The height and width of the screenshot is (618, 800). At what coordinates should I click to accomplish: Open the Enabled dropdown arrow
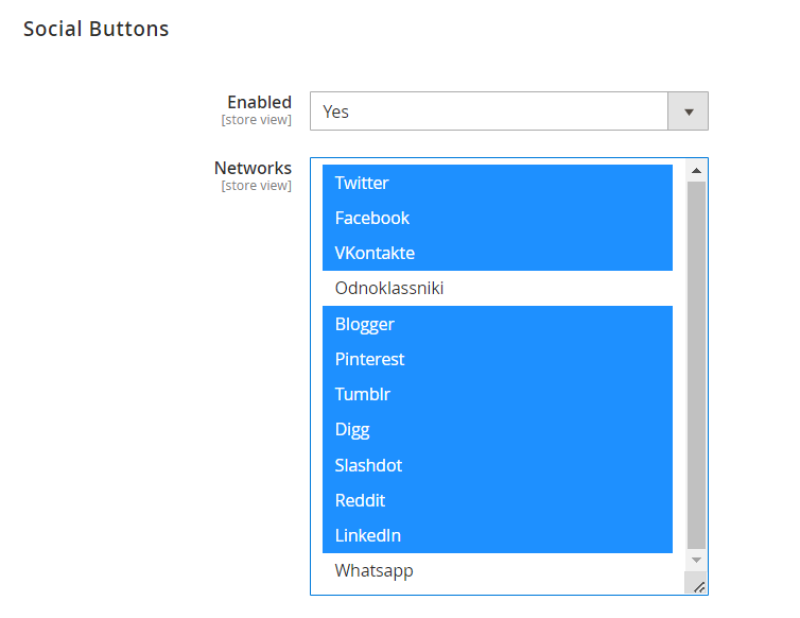point(688,111)
